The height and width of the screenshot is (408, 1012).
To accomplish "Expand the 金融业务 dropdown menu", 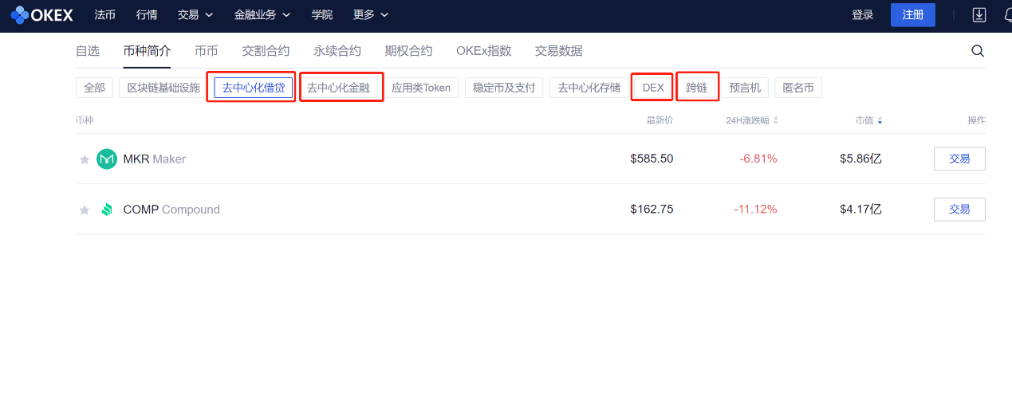I will tap(262, 15).
